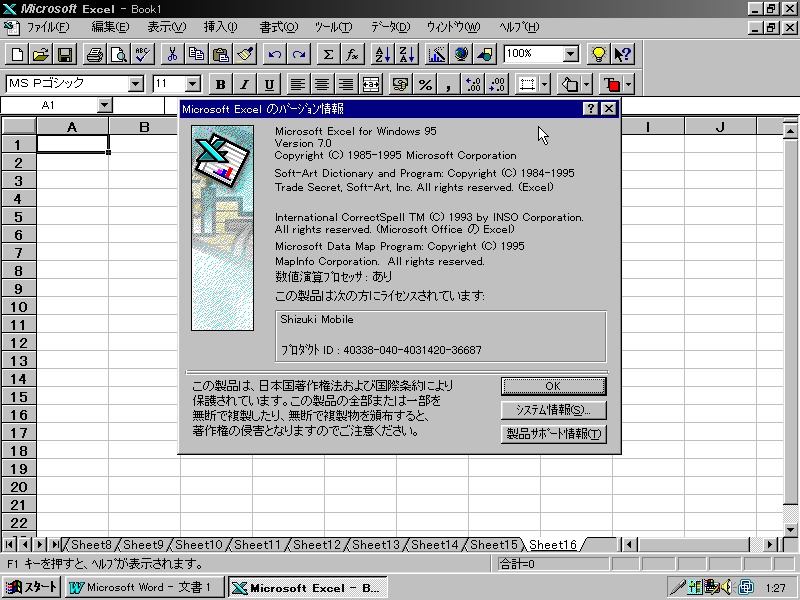Open the 挿入(I) menu
Image resolution: width=800 pixels, height=600 pixels.
point(221,27)
